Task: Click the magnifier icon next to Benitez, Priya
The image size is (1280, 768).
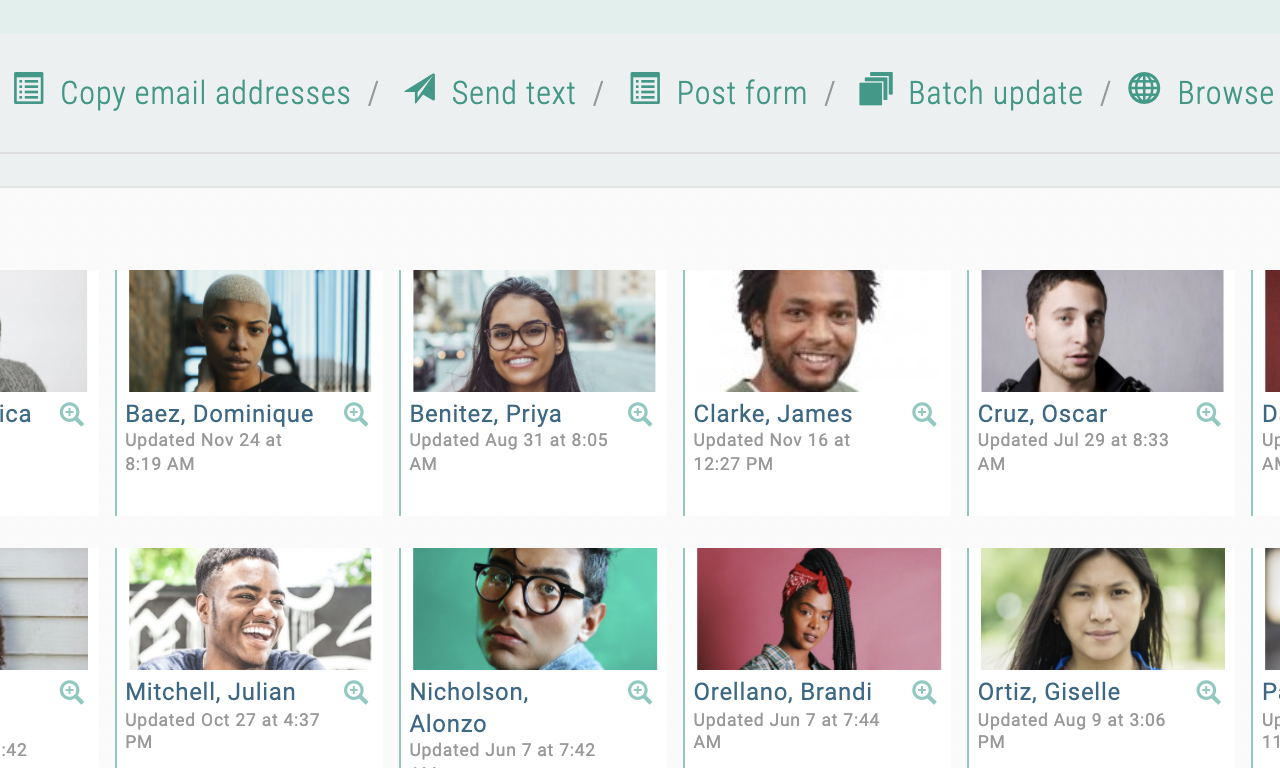Action: pyautogui.click(x=640, y=414)
